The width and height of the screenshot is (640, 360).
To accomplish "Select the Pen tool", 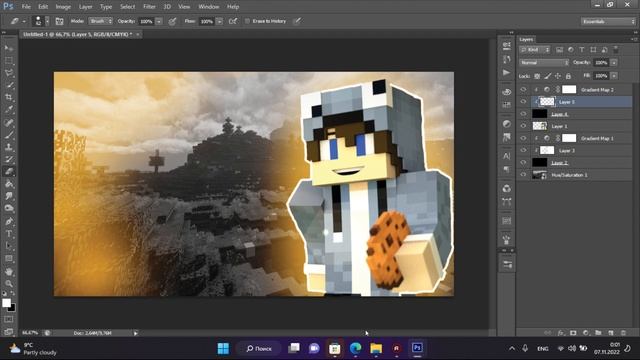I will coord(9,222).
